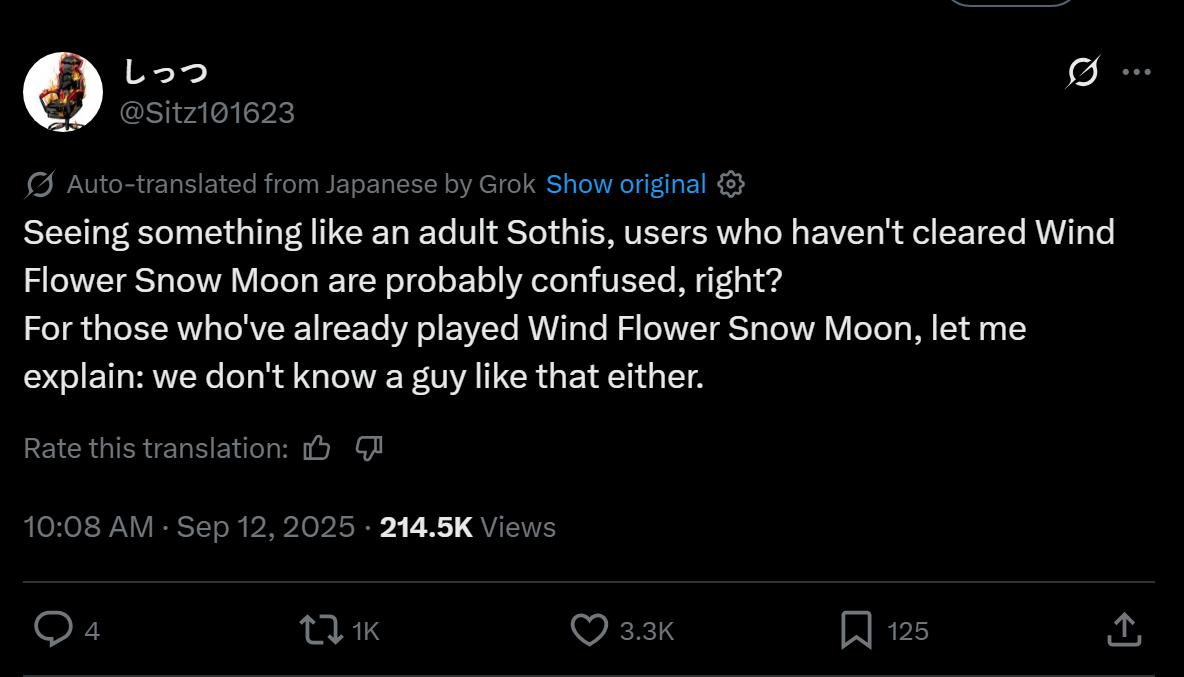Click the reply speech bubble icon
Image resolution: width=1184 pixels, height=677 pixels.
52,630
